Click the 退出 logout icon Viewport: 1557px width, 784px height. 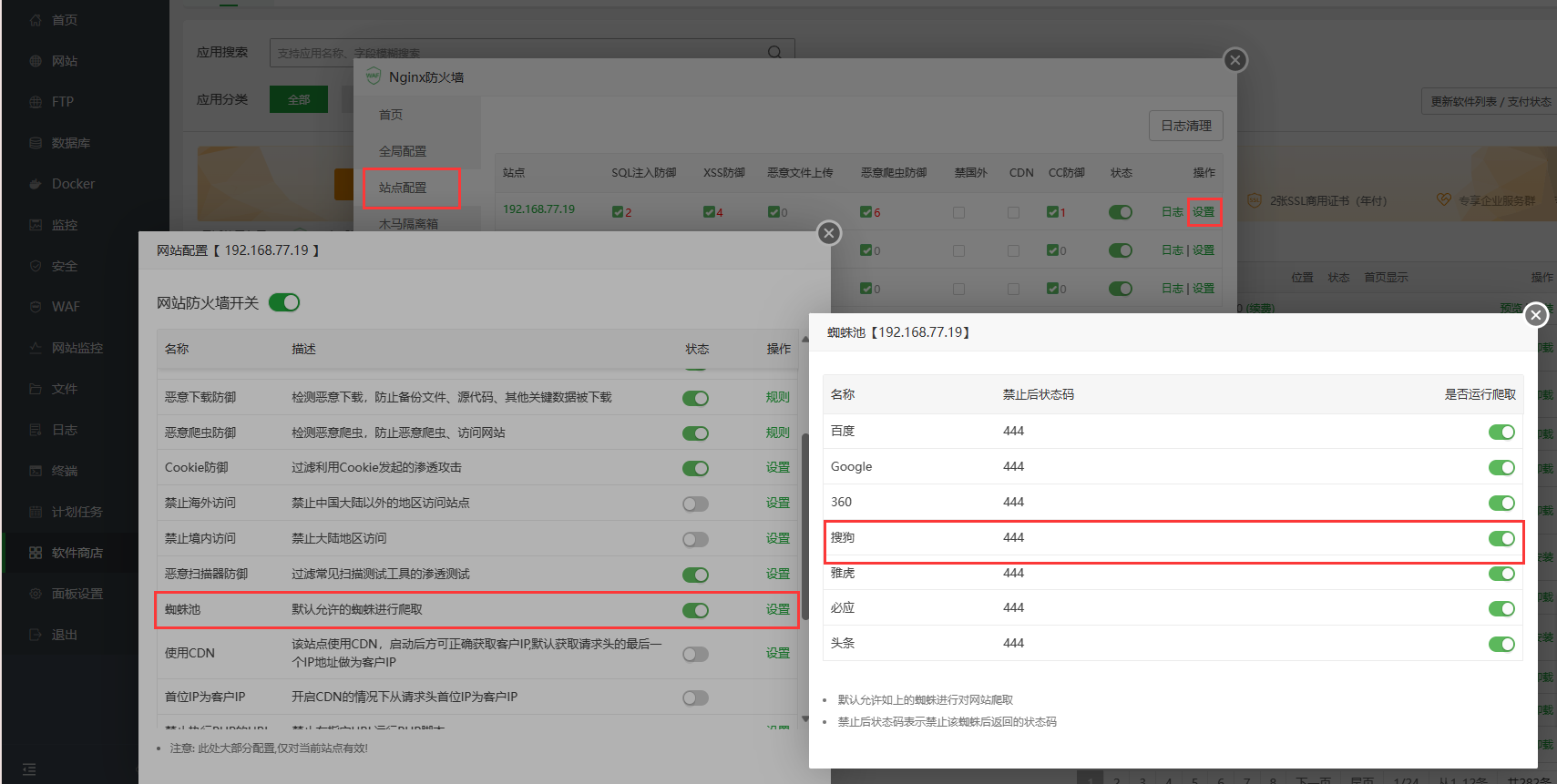click(x=36, y=635)
